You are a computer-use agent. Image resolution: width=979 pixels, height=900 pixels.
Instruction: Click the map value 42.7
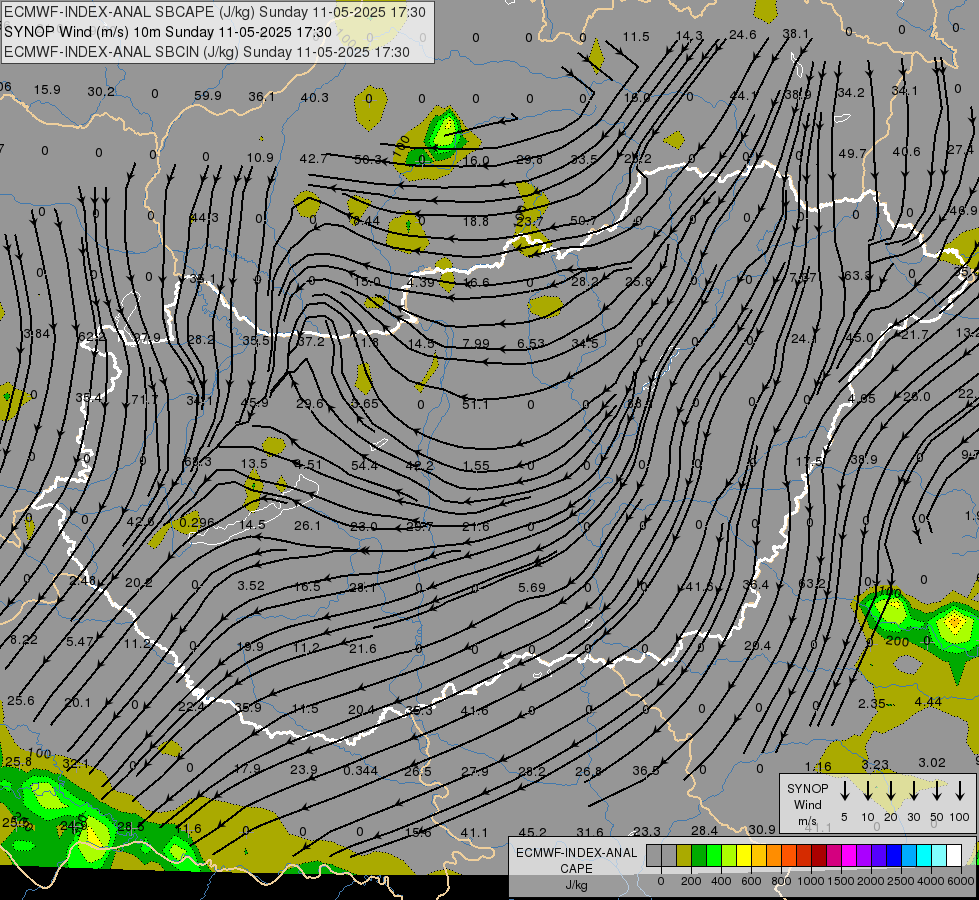[313, 159]
